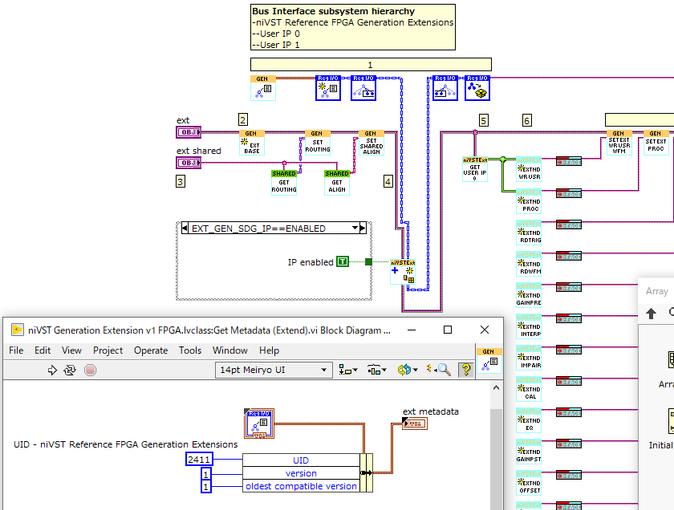Select the EXT BASE GEN node
This screenshot has width=674, height=510.
tap(252, 141)
